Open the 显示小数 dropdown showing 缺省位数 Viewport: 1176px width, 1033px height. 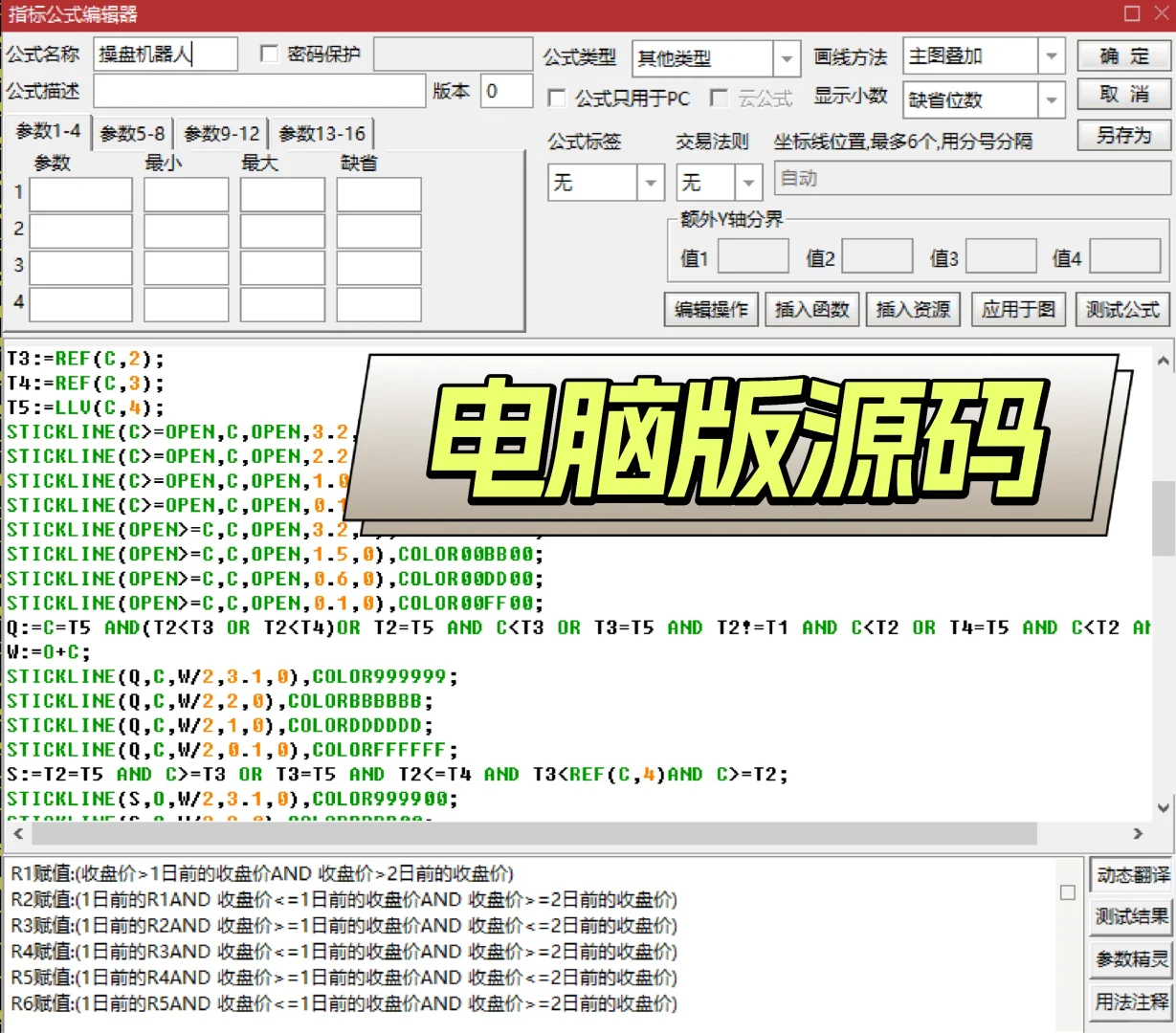pyautogui.click(x=1052, y=99)
